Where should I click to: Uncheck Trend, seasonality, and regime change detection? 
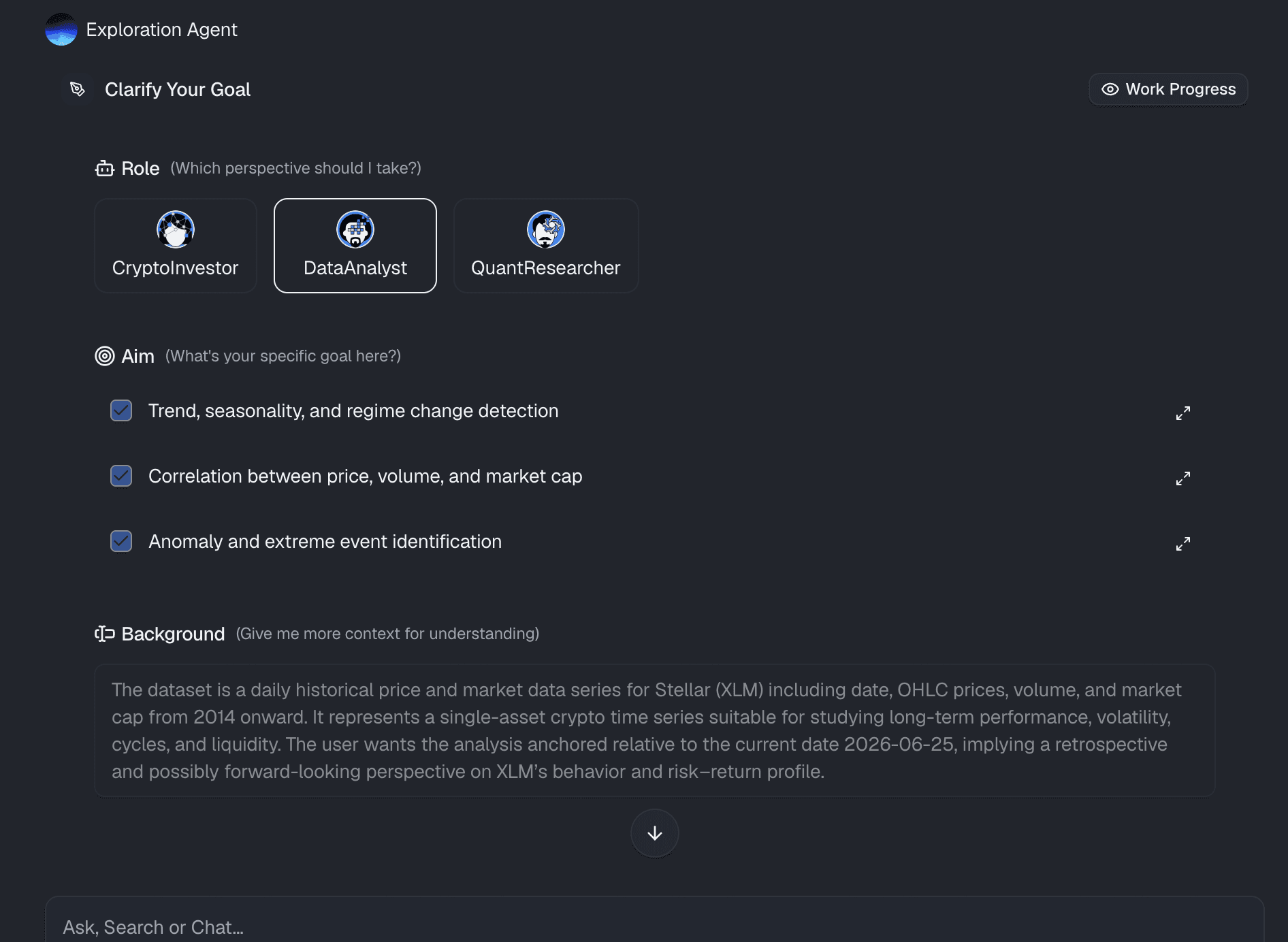121,410
